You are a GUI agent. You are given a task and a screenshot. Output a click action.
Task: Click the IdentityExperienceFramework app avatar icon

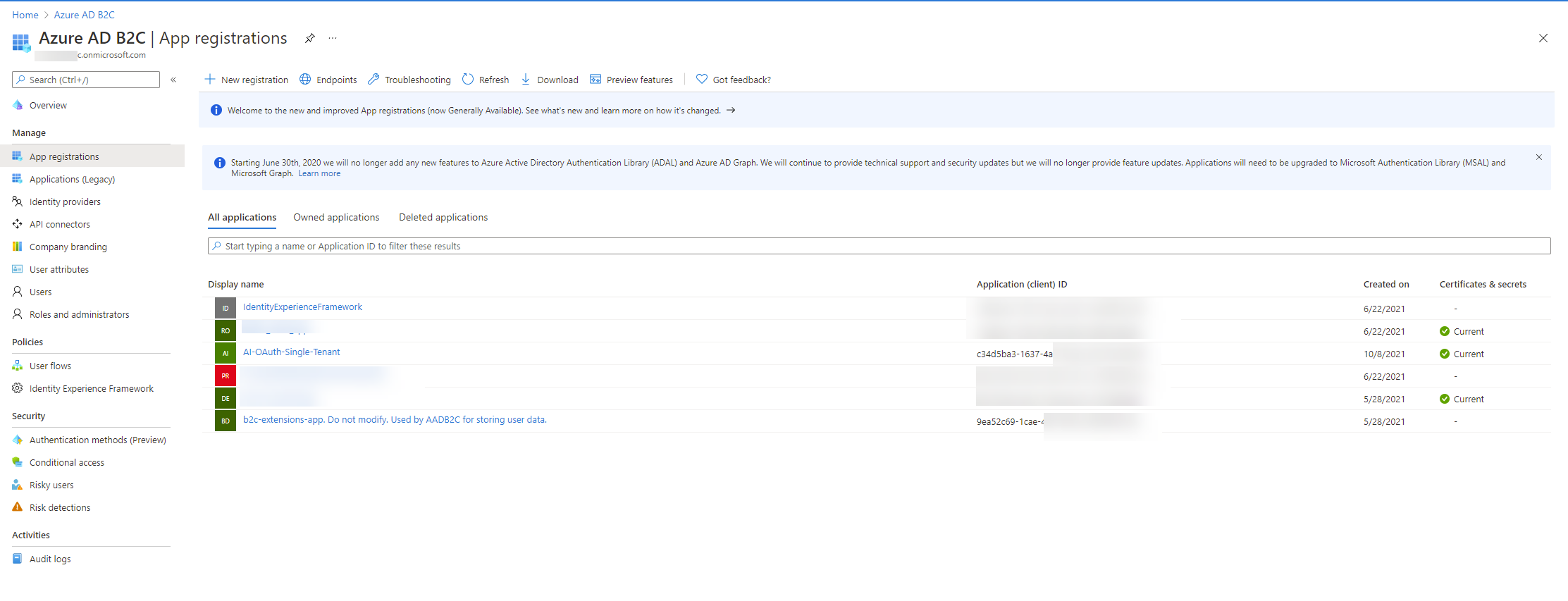(226, 308)
